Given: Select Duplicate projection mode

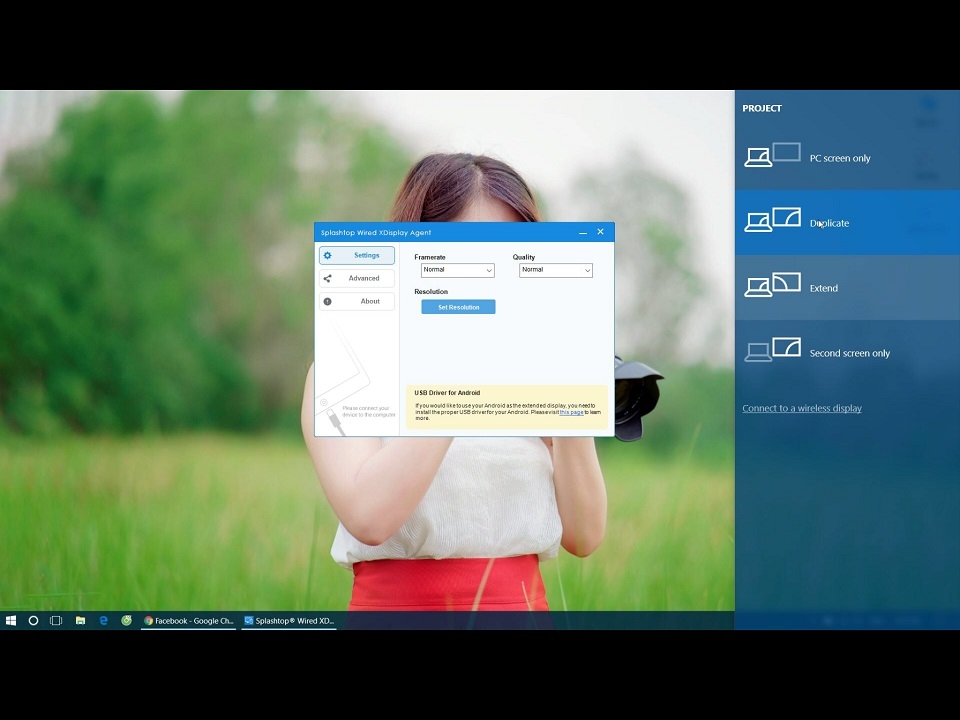Looking at the screenshot, I should (x=847, y=223).
